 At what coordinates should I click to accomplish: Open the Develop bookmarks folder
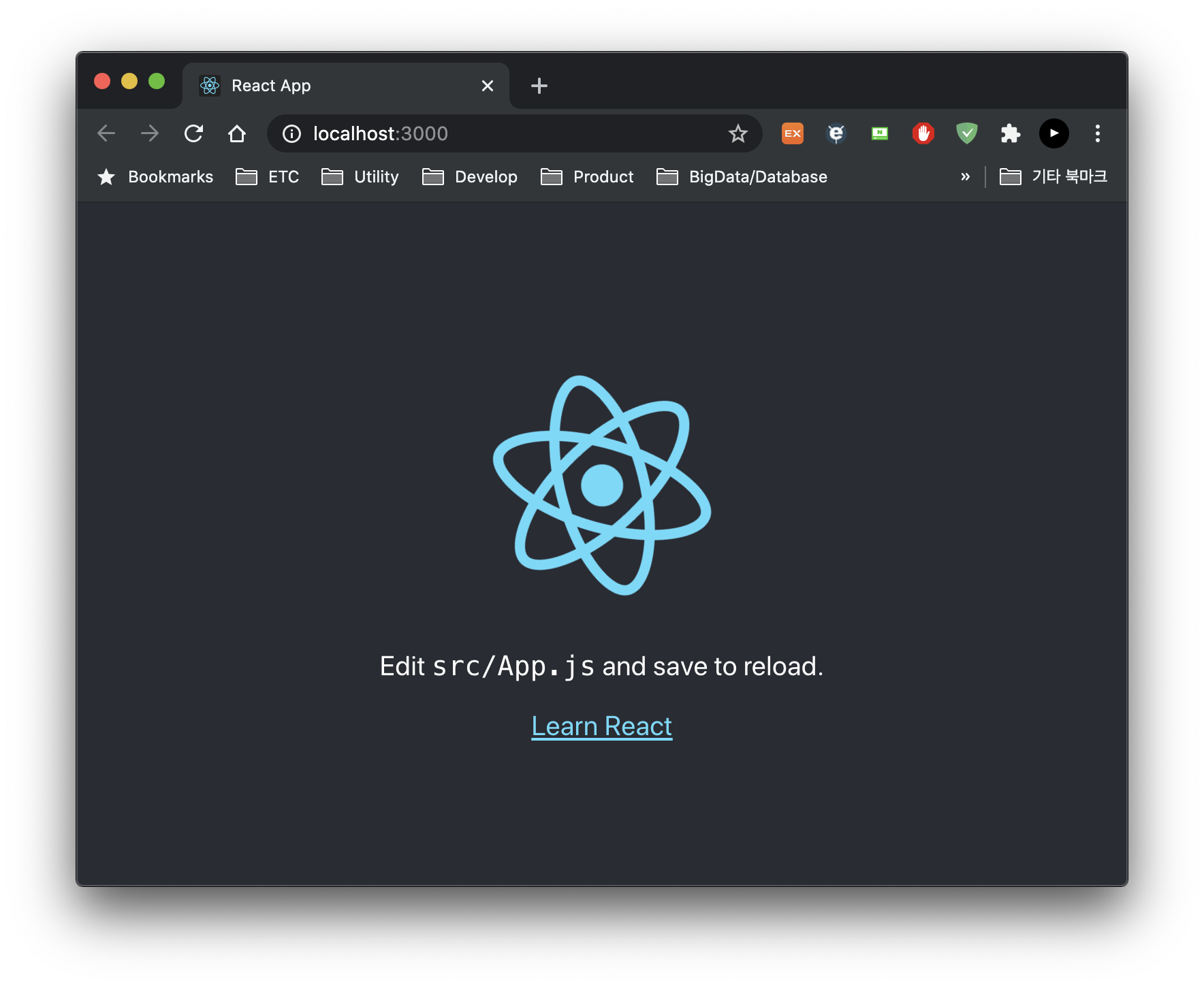tap(470, 177)
